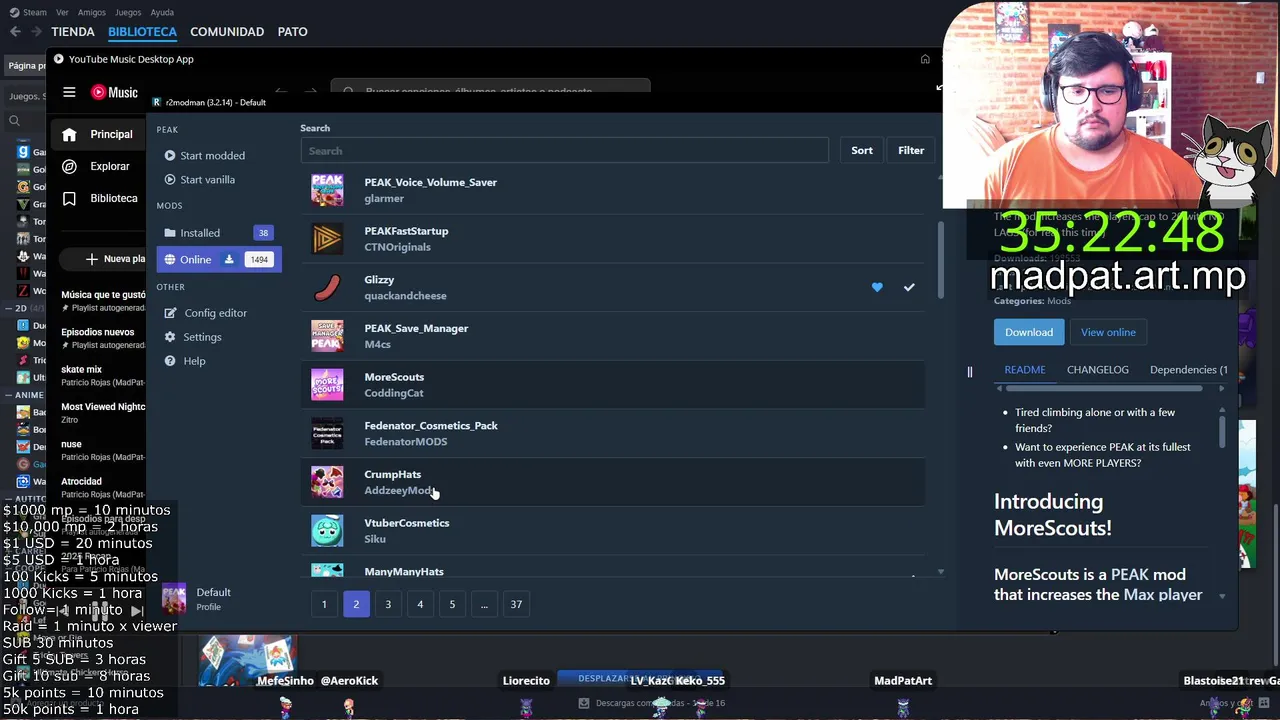The height and width of the screenshot is (720, 1280).
Task: Click VtuberCosmetics mod icon
Action: [327, 531]
